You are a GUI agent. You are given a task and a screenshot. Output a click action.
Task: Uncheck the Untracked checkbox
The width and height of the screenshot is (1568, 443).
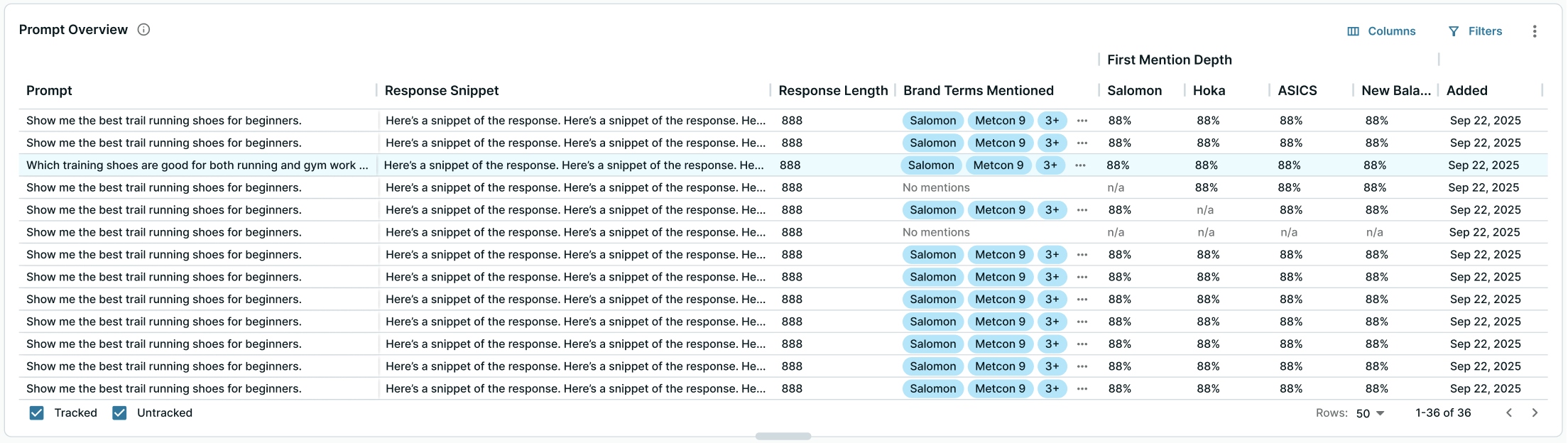pyautogui.click(x=119, y=413)
